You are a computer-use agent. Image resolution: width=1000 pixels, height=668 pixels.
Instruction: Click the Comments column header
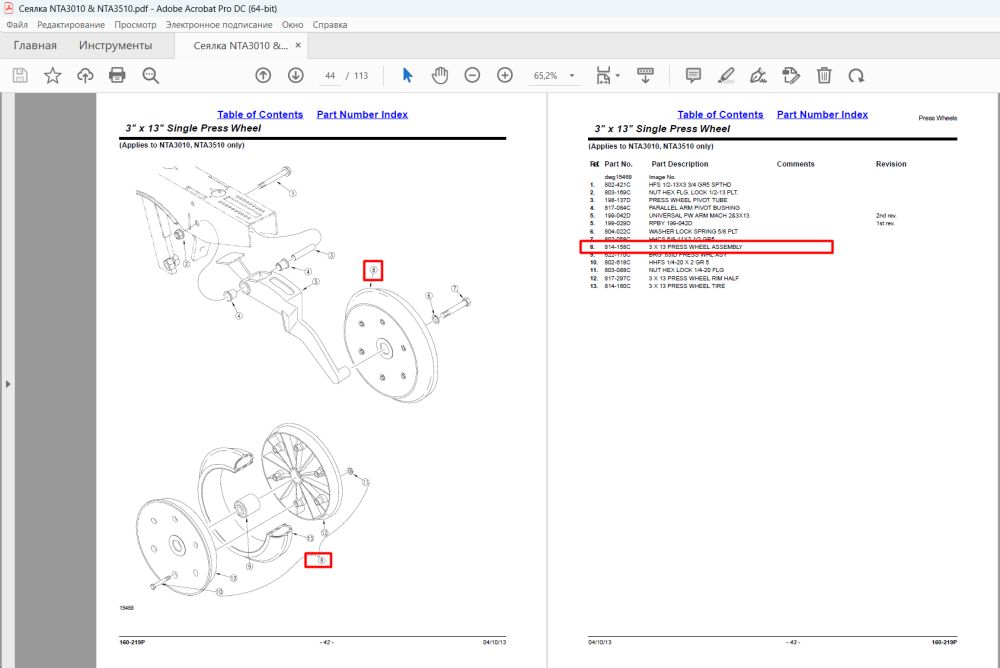(x=795, y=164)
